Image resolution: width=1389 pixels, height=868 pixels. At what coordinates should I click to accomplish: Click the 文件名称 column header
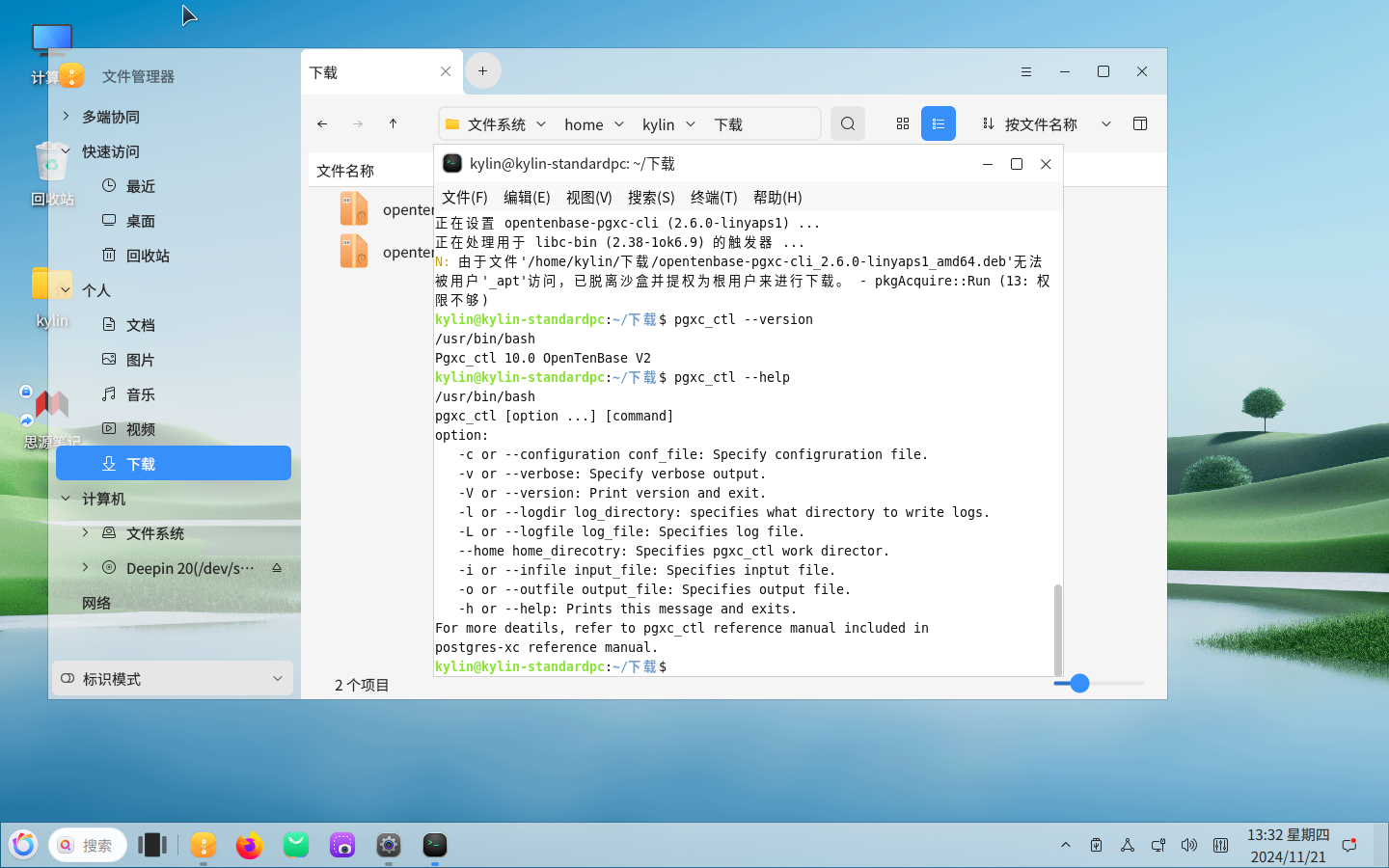pos(345,171)
